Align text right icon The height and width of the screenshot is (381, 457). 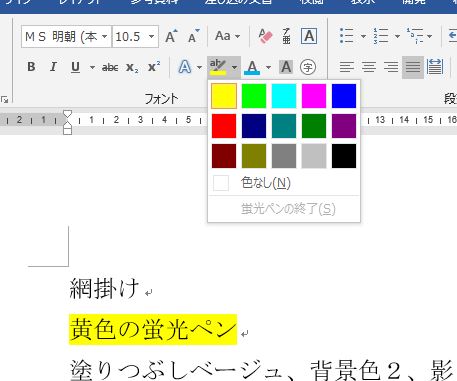[391, 67]
